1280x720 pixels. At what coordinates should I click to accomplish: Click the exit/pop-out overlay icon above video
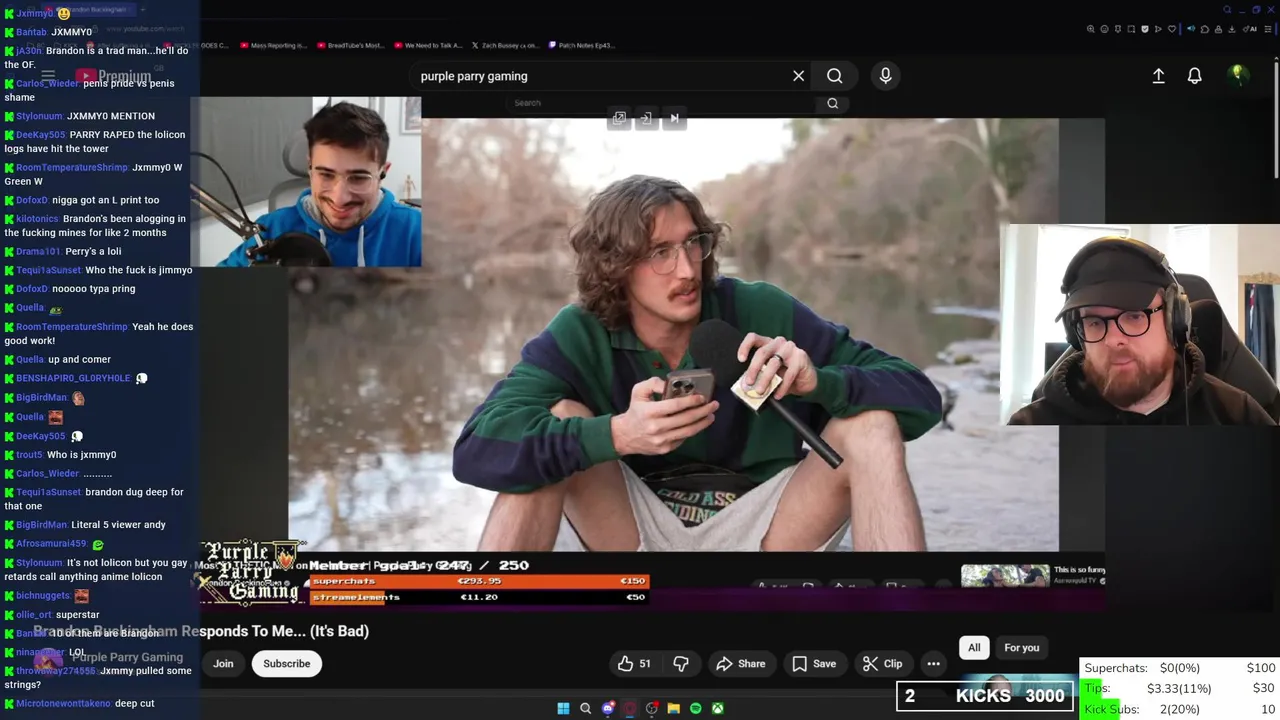[x=646, y=118]
